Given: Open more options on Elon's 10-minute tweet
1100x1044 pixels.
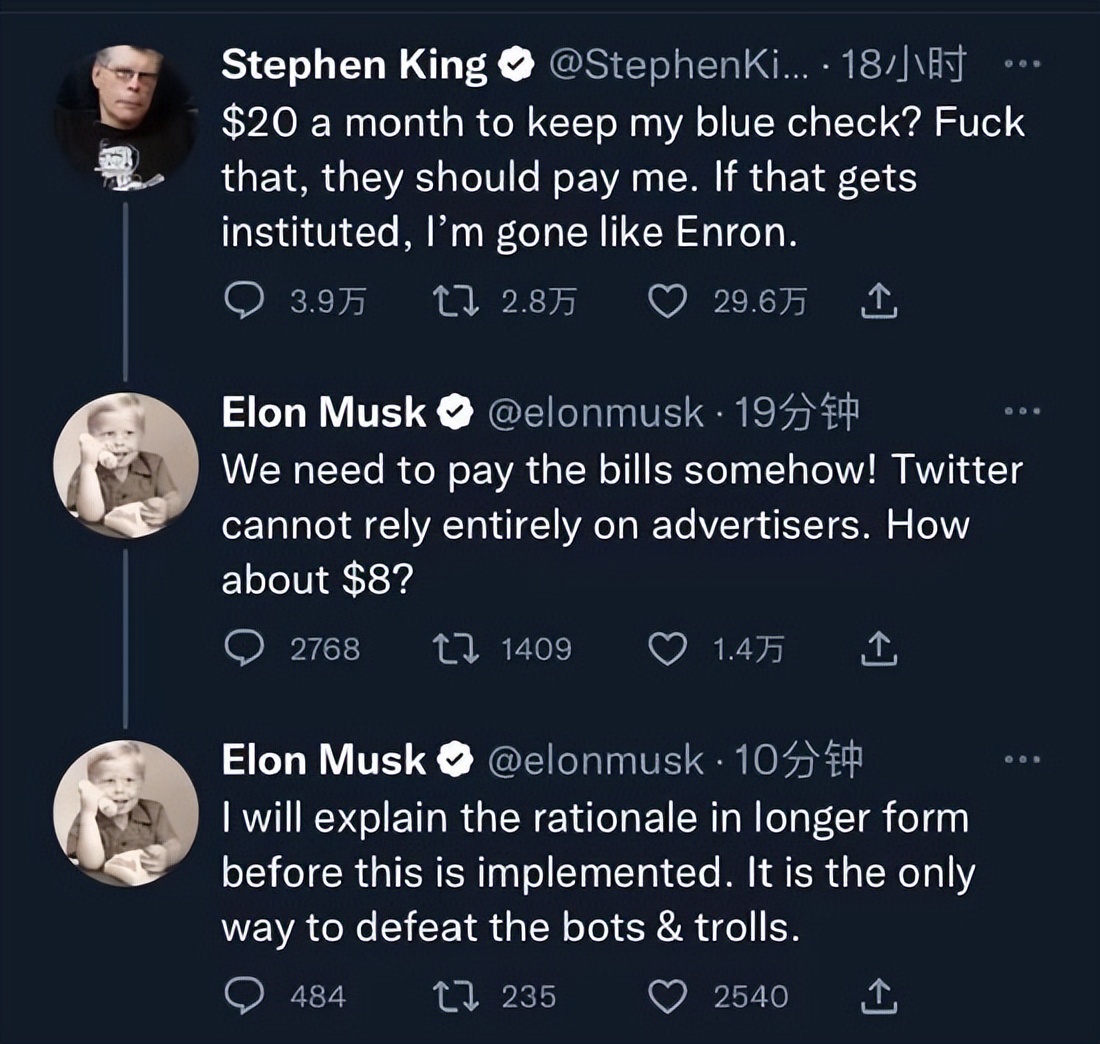Looking at the screenshot, I should [x=1022, y=760].
